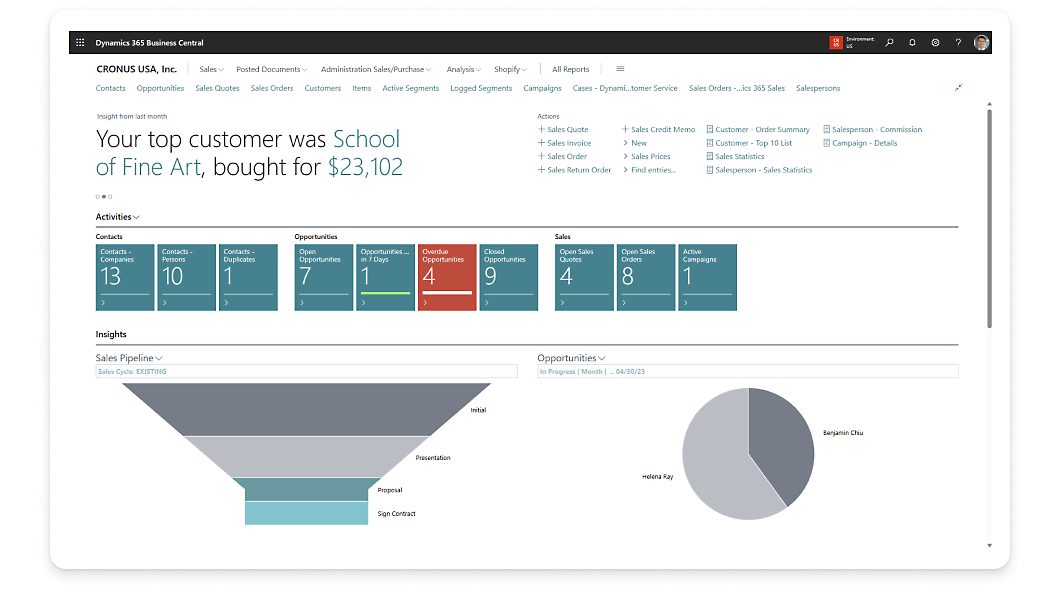Open the red Overdue Opportunities tile
This screenshot has height=596, width=1060.
pos(447,277)
